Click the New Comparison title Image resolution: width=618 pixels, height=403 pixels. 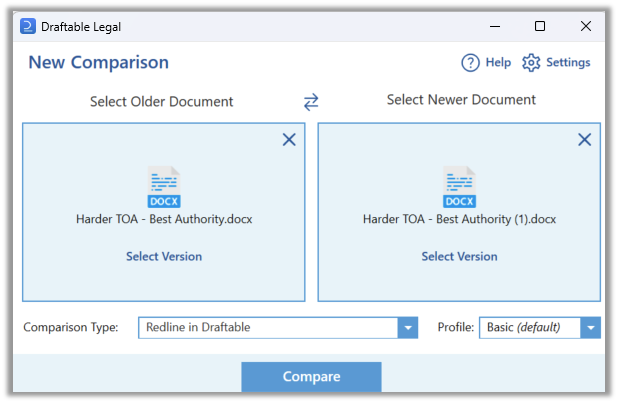[99, 62]
